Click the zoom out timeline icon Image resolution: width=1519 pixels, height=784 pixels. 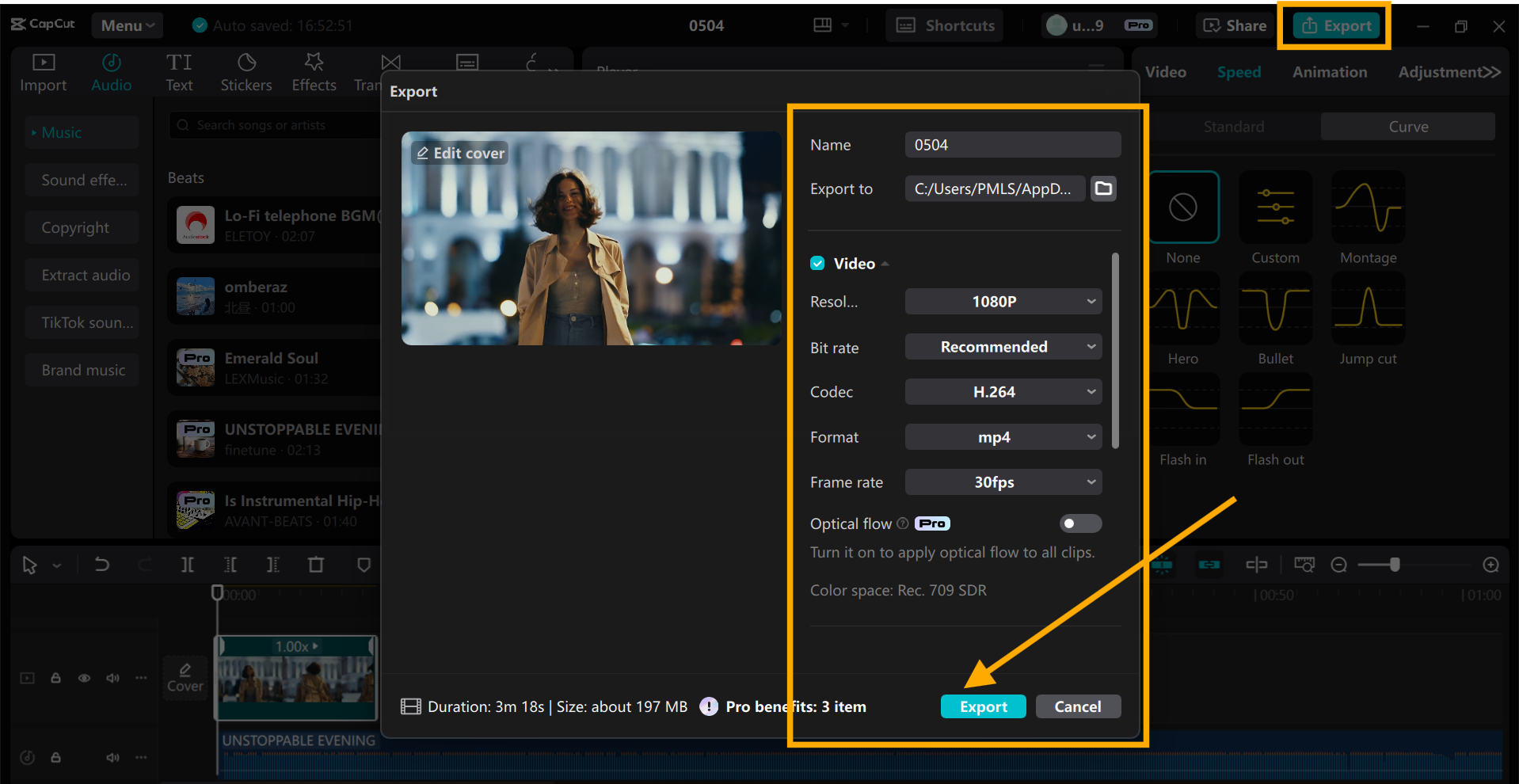coord(1338,565)
